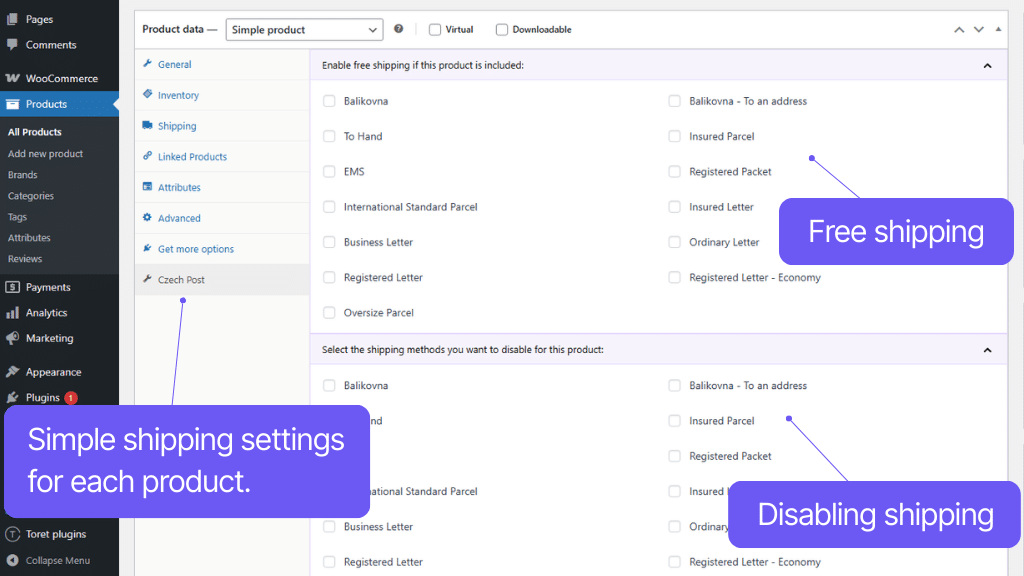Open the Brands submenu link
This screenshot has width=1024, height=576.
pos(23,175)
